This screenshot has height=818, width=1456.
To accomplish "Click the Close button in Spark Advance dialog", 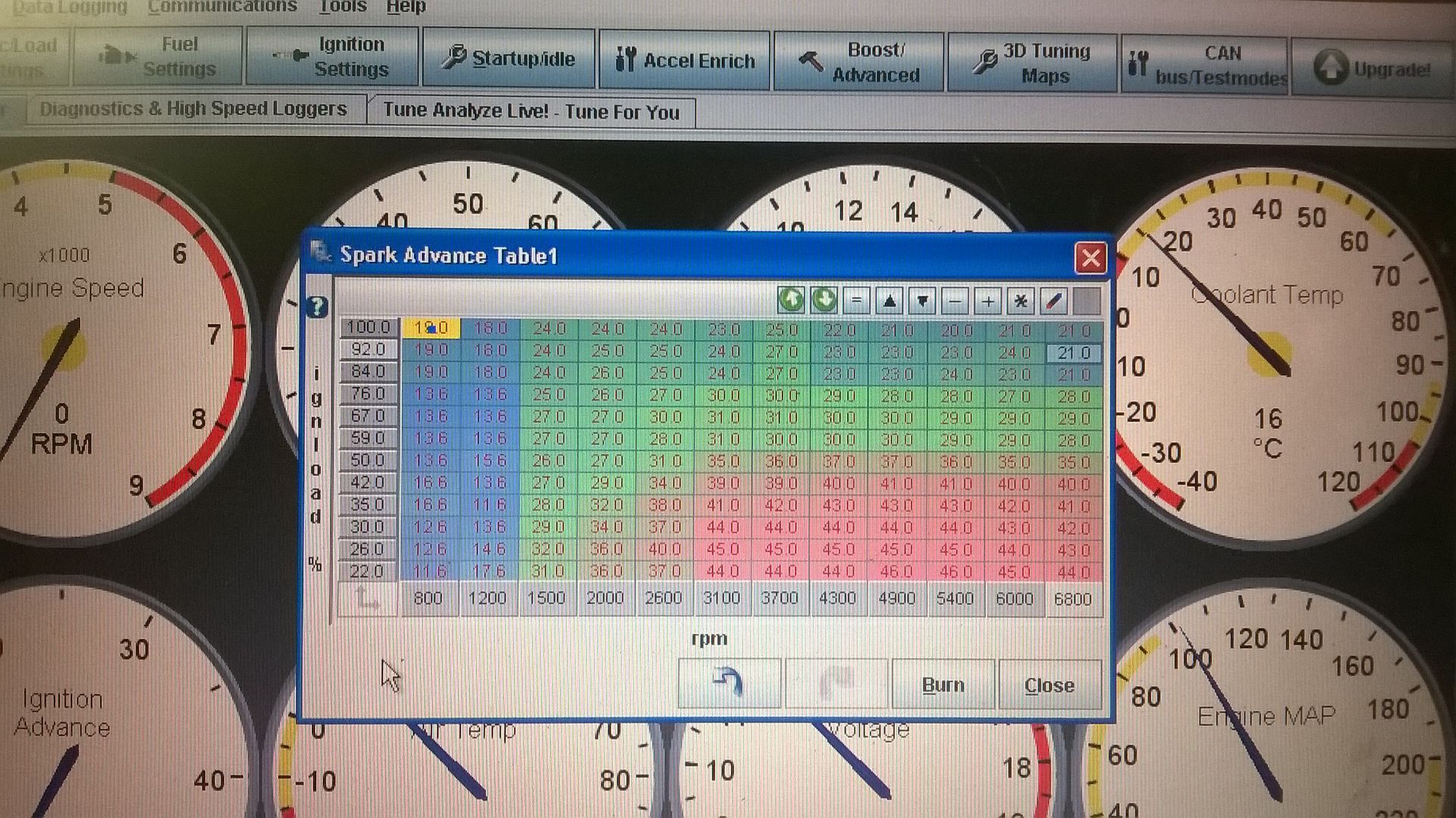I will point(1050,685).
